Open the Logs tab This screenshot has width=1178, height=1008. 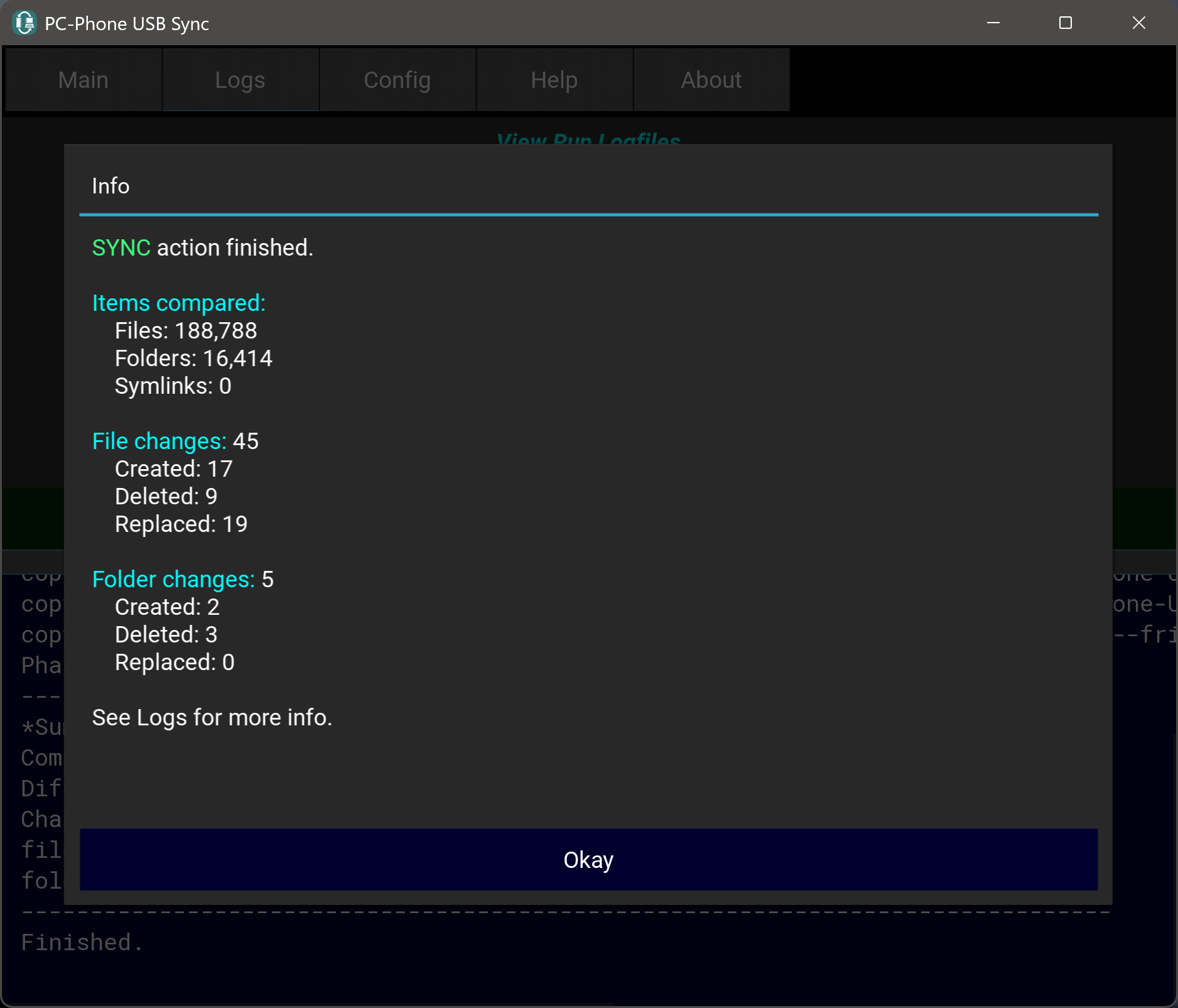point(240,80)
